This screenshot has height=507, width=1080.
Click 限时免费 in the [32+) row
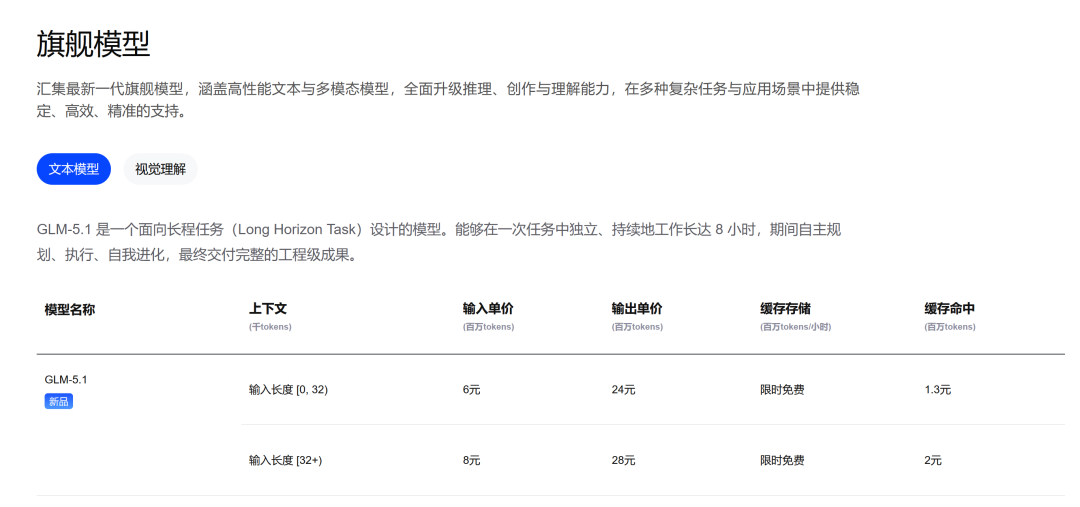coord(782,460)
